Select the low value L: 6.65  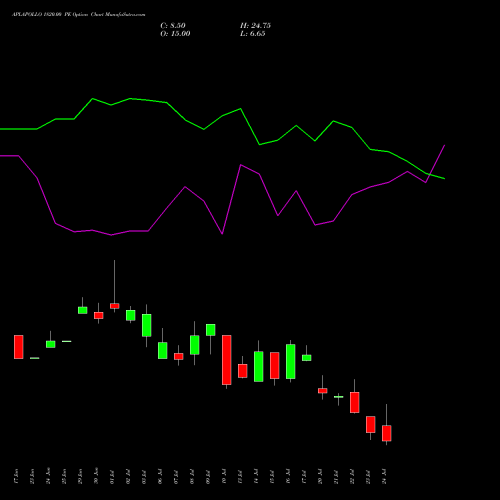coord(253,34)
